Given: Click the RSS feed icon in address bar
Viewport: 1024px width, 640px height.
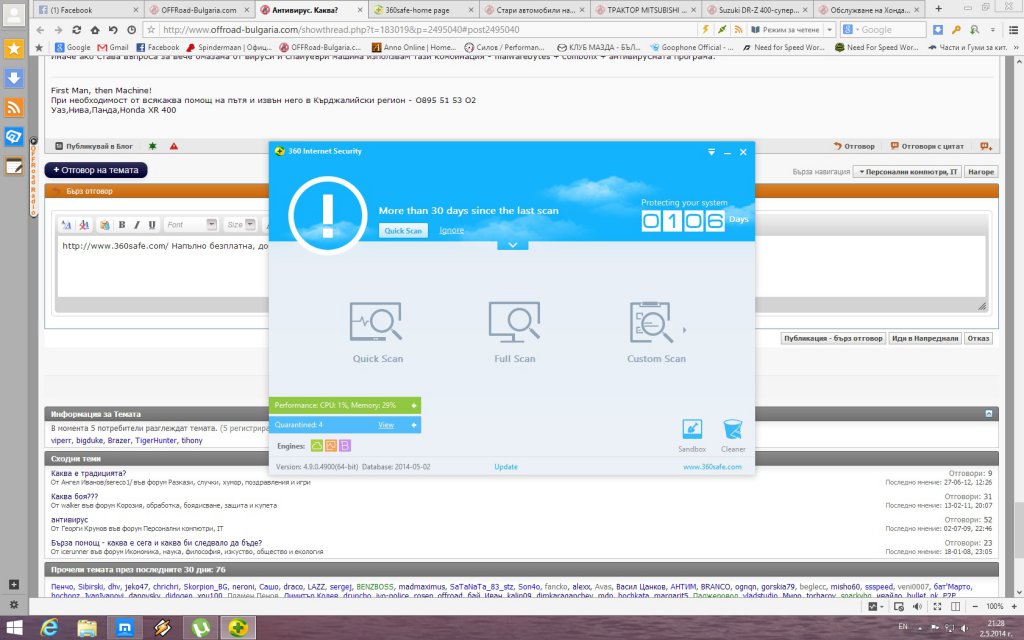Looking at the screenshot, I should [738, 29].
